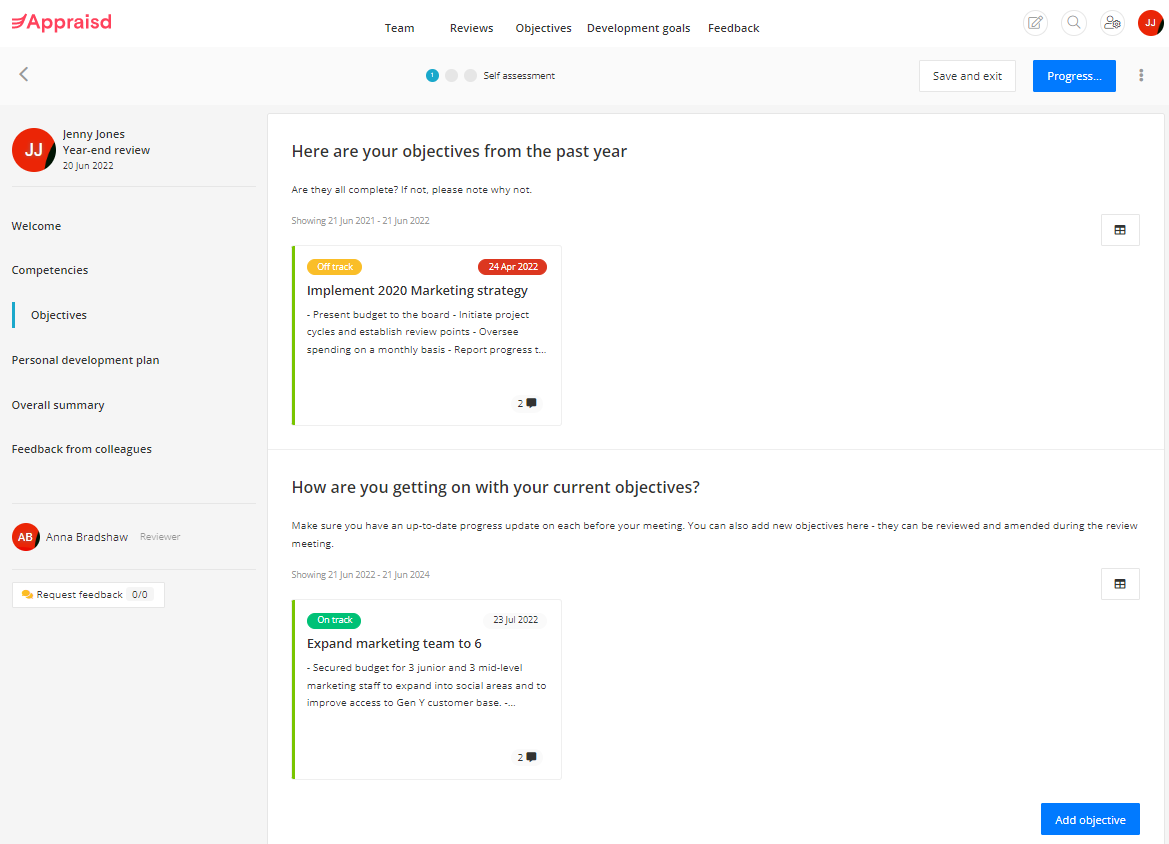This screenshot has width=1169, height=844.
Task: Select the third progress step dot
Action: point(470,75)
